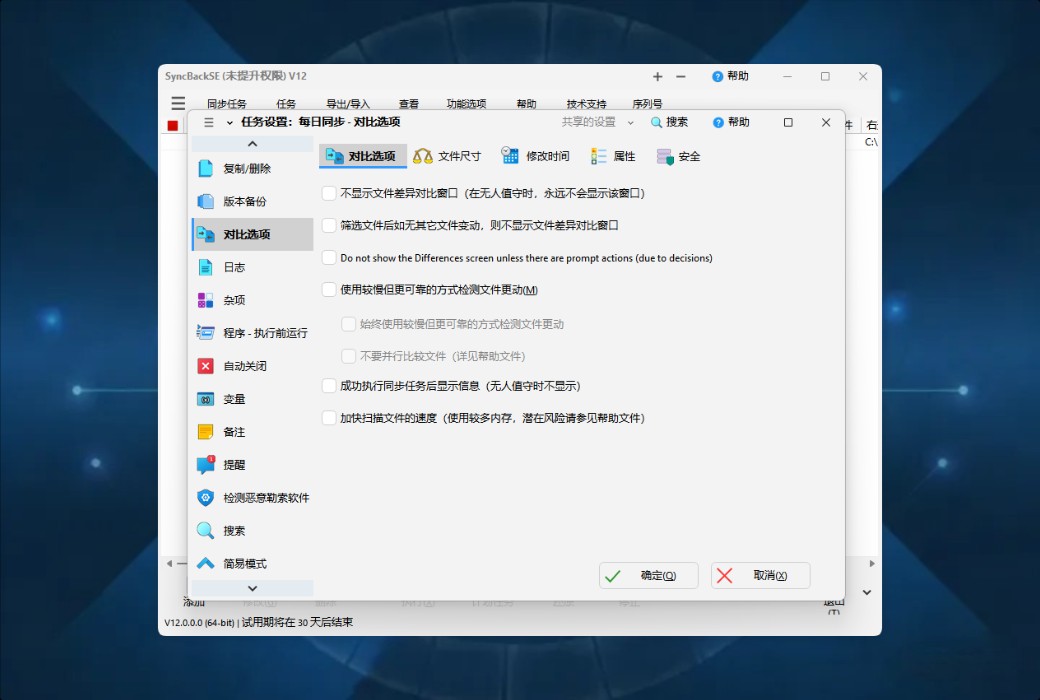Open the 变量 section
The image size is (1040, 700).
point(233,398)
